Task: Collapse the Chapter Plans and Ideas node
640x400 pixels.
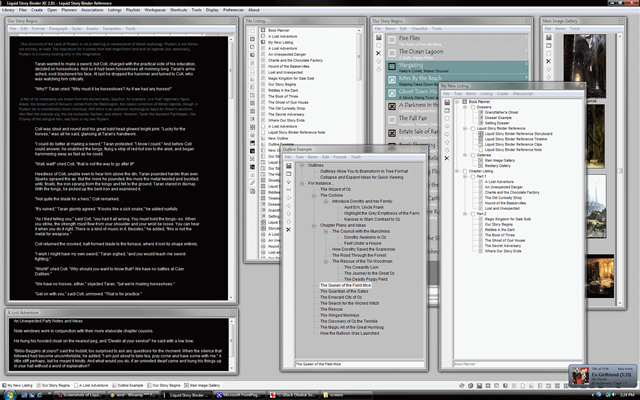Action: click(x=313, y=225)
